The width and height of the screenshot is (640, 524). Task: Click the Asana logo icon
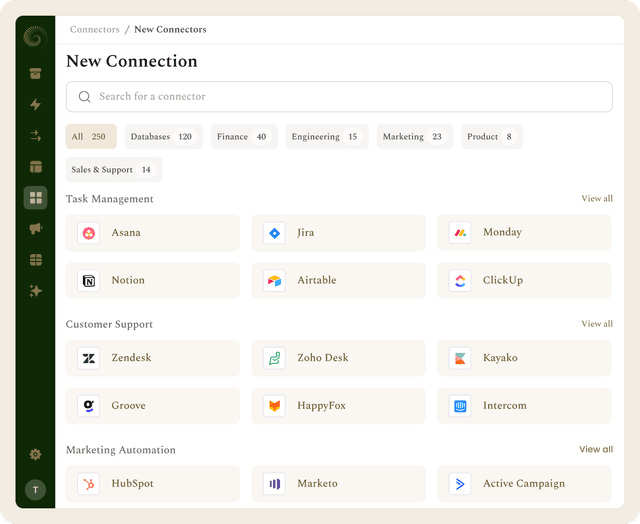[x=89, y=233]
